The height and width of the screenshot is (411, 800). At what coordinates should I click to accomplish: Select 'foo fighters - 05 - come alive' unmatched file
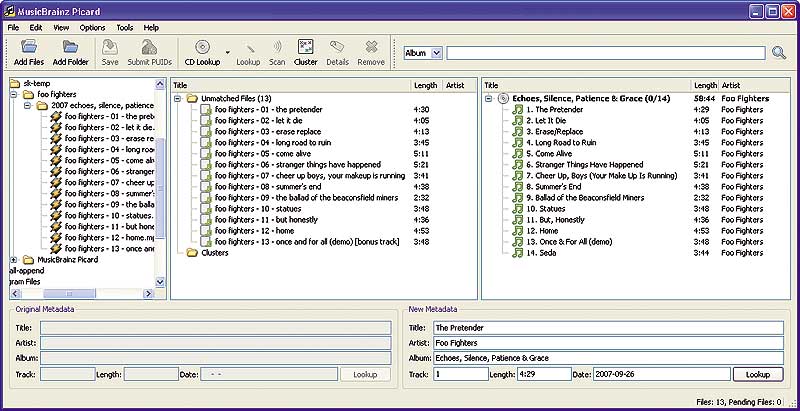(262, 153)
